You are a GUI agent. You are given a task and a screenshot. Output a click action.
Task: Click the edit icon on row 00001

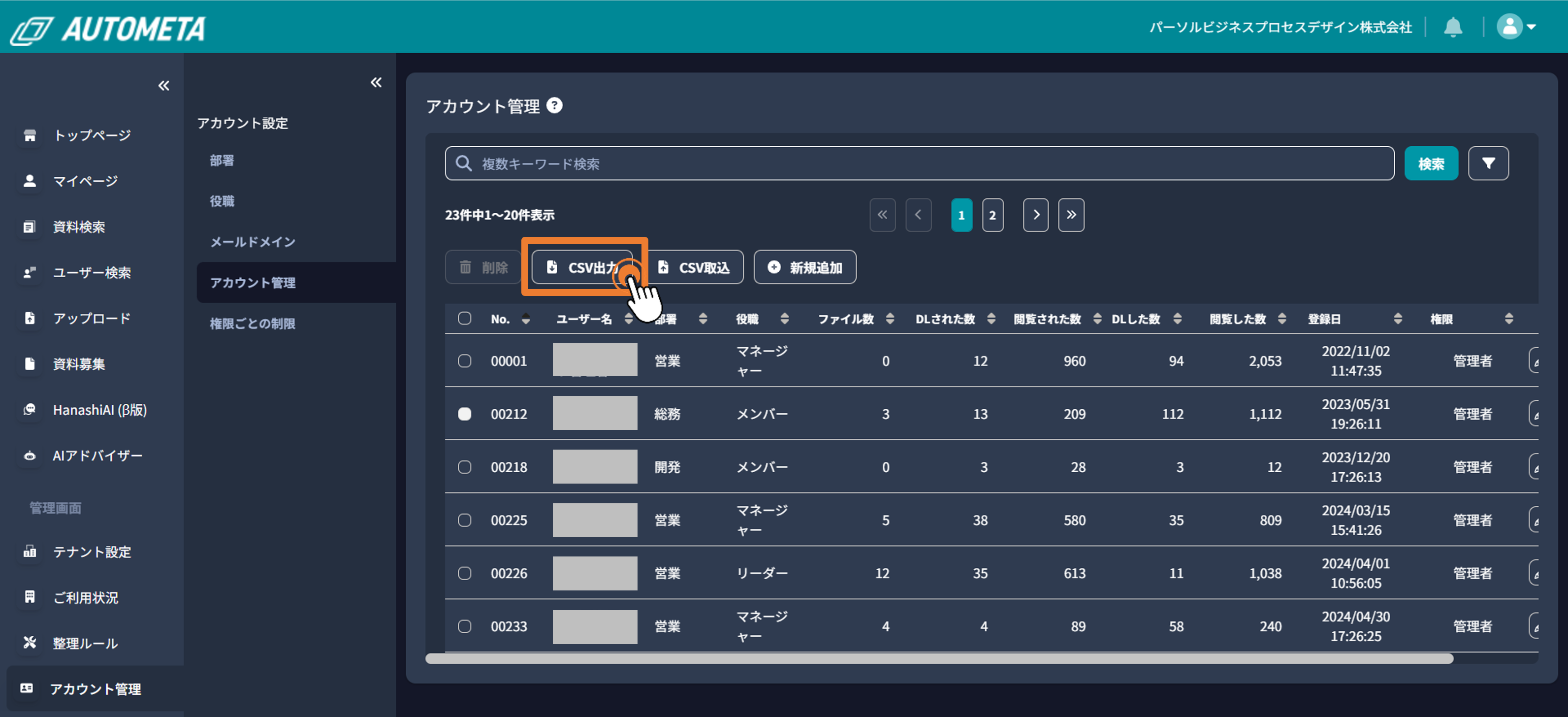(1535, 361)
